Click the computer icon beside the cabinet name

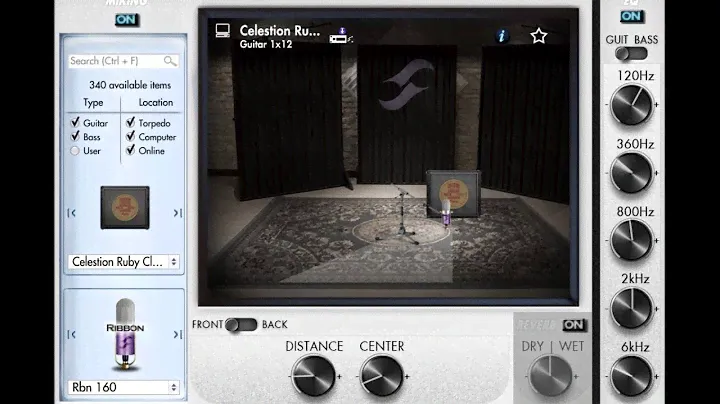pyautogui.click(x=223, y=31)
